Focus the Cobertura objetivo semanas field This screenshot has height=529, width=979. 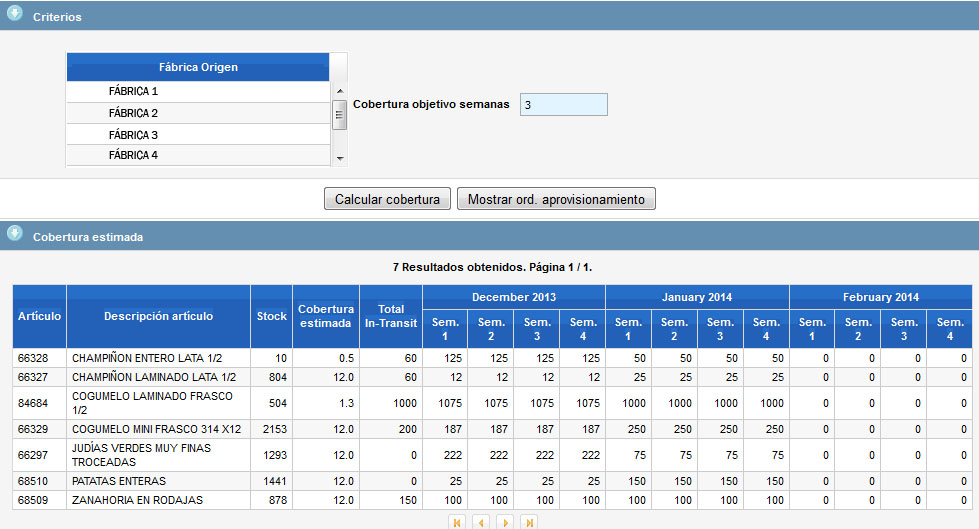[564, 104]
